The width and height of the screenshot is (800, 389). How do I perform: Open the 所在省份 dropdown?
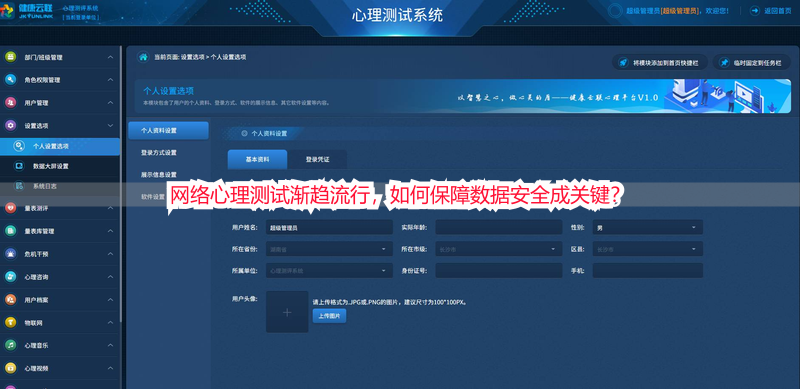[329, 249]
